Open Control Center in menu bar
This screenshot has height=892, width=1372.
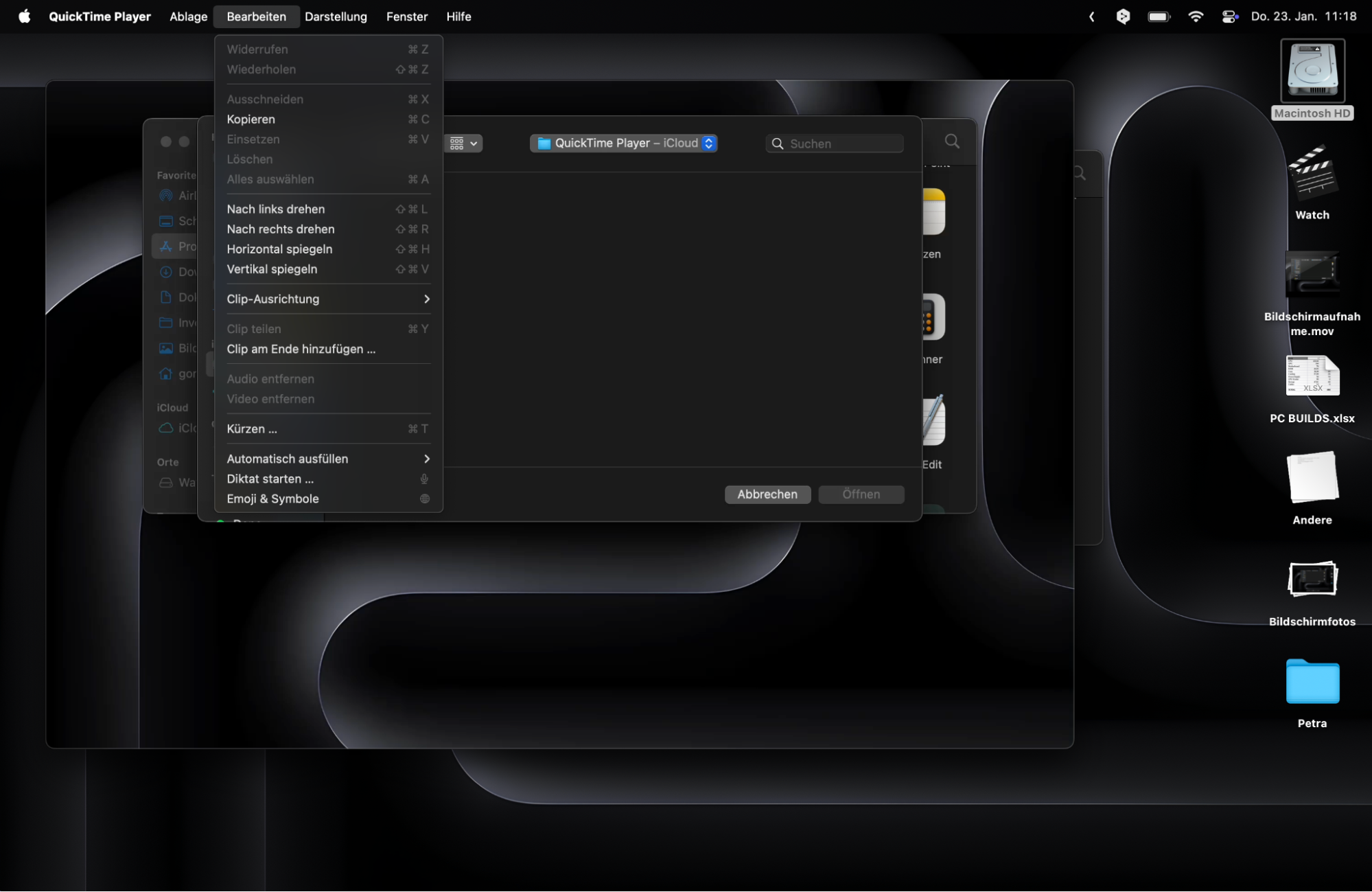click(x=1229, y=16)
